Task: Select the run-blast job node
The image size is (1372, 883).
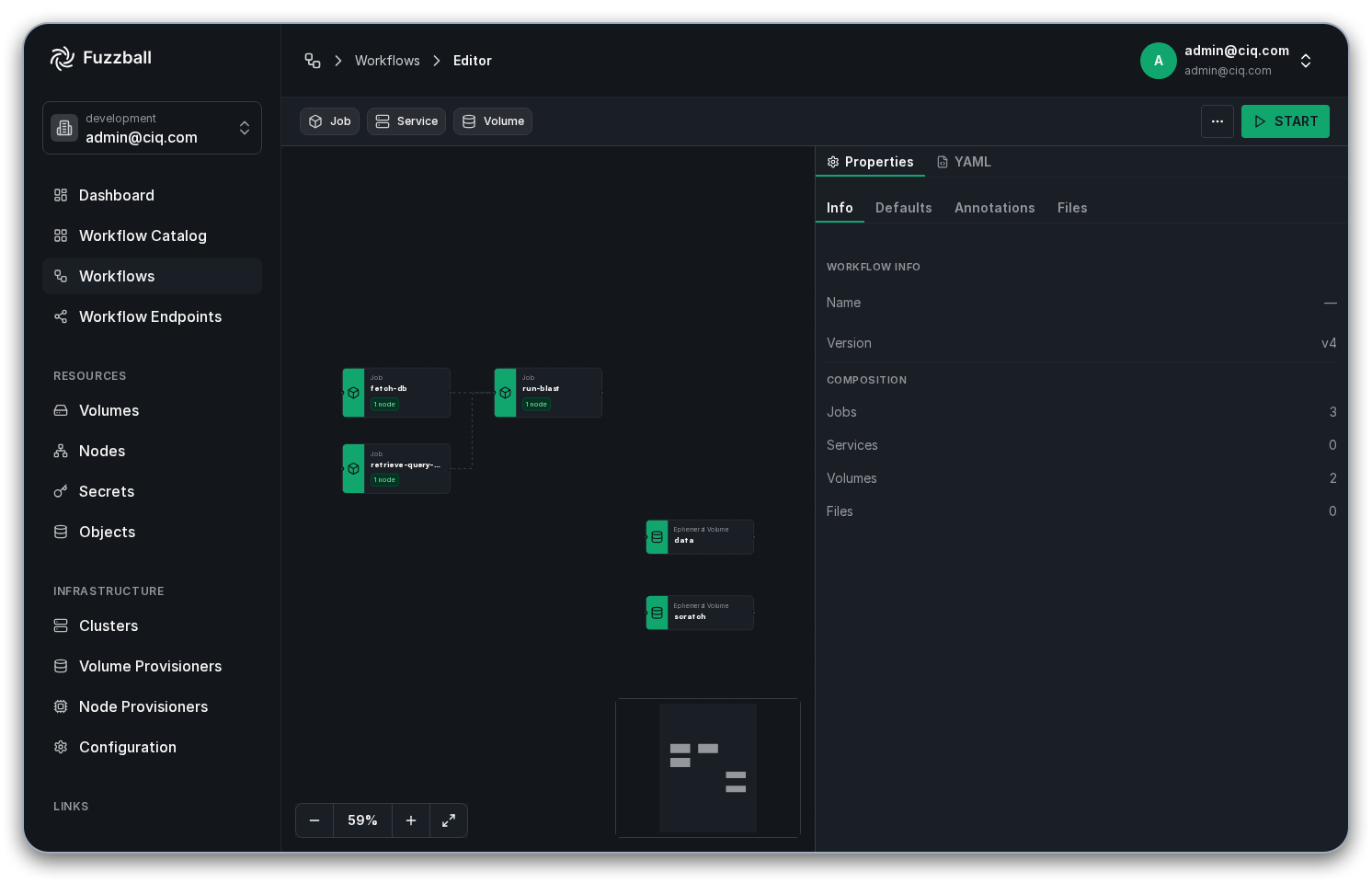Action: (x=548, y=393)
